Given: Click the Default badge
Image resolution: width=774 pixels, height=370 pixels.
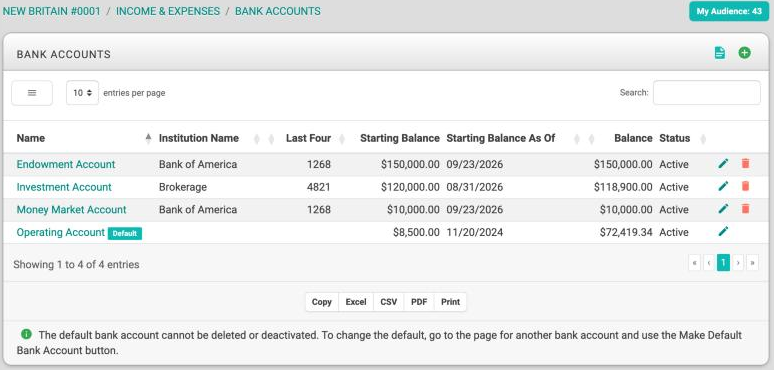Looking at the screenshot, I should (125, 233).
